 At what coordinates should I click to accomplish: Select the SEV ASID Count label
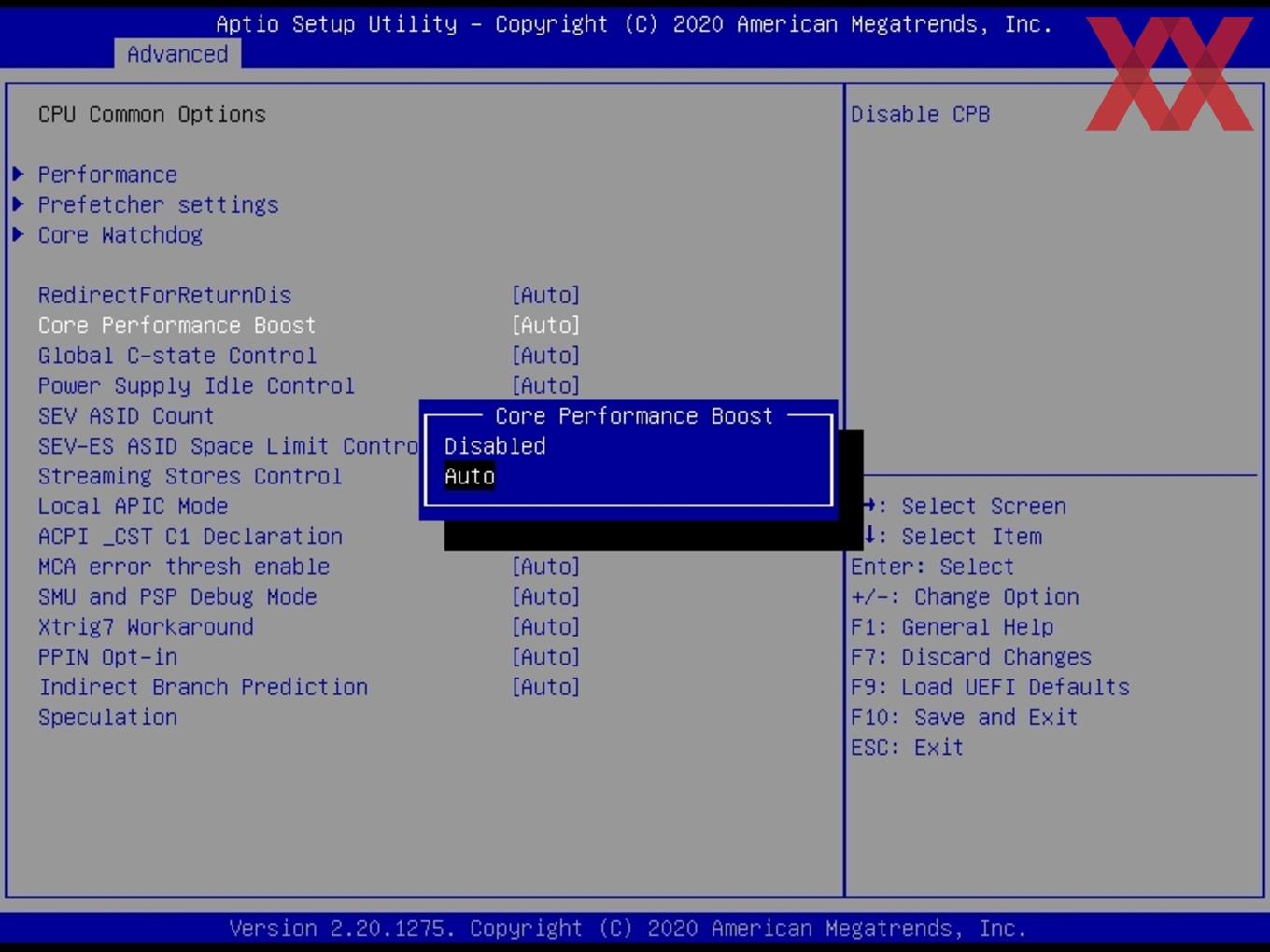[x=126, y=415]
